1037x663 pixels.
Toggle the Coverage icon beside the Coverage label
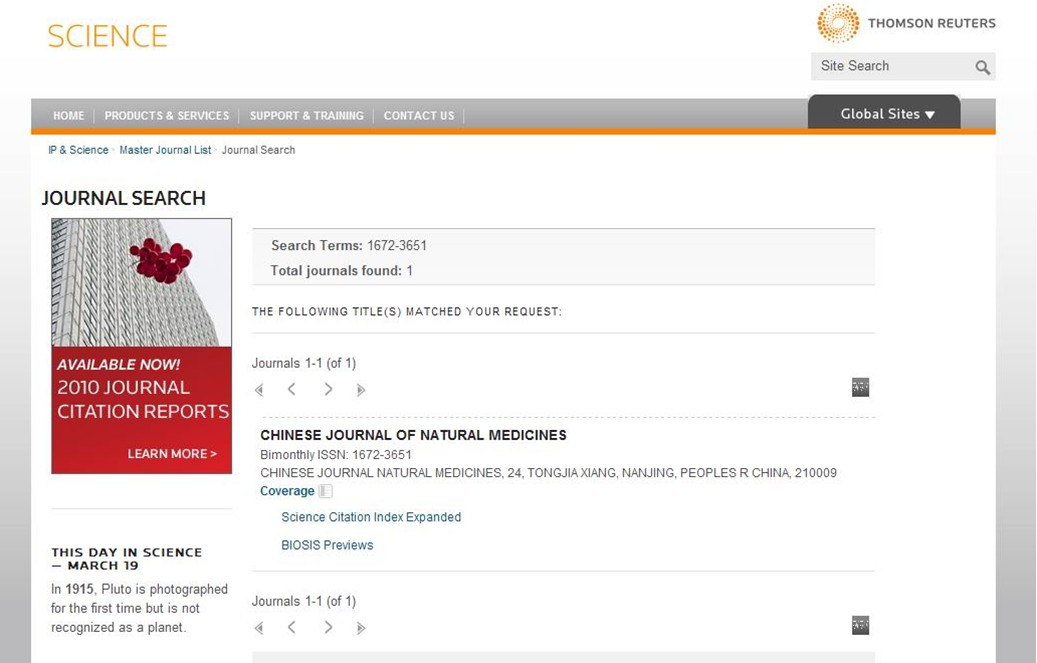click(325, 491)
